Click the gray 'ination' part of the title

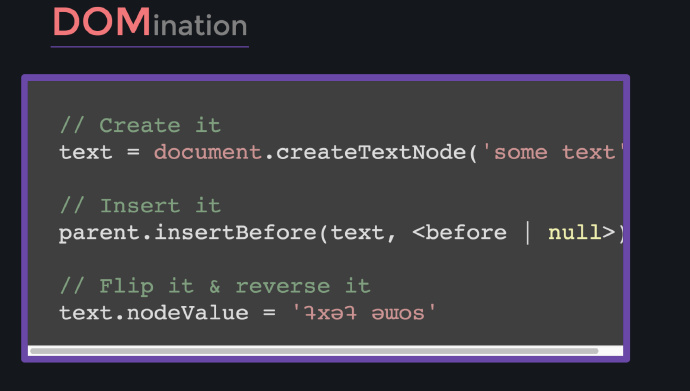[200, 26]
